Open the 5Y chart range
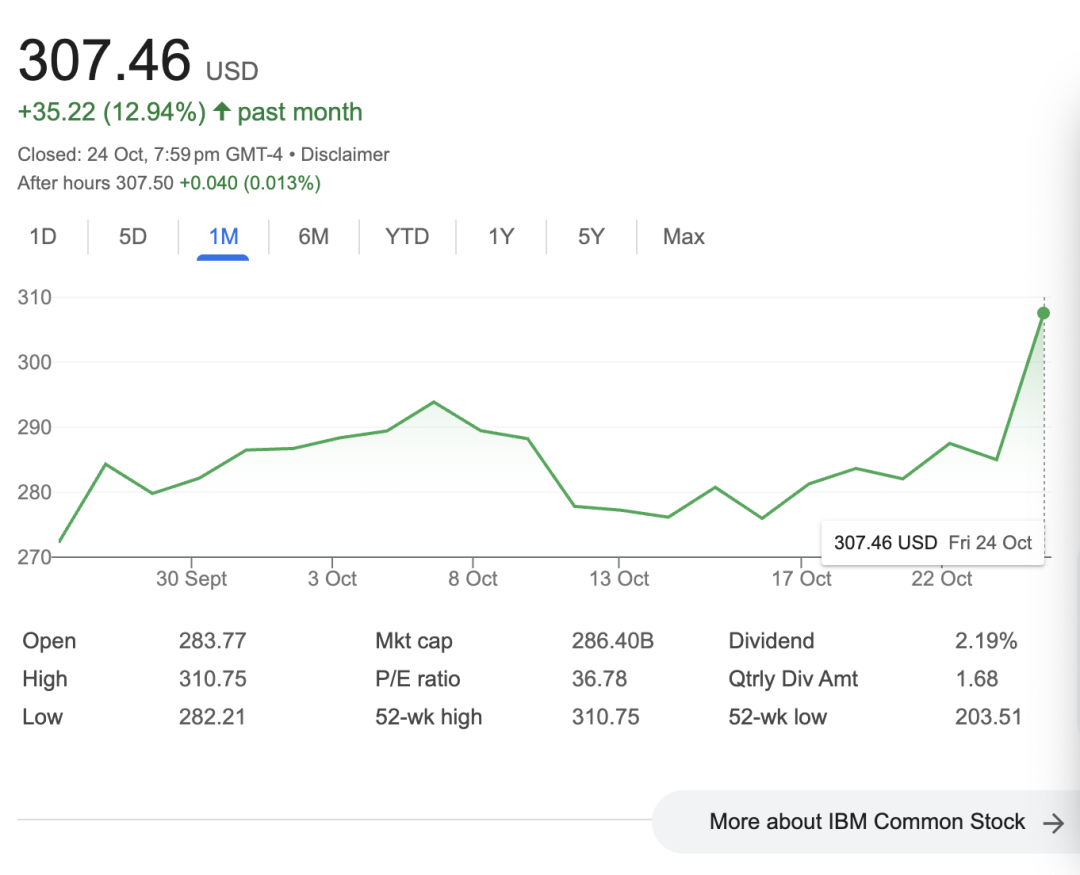This screenshot has width=1080, height=875. pos(591,237)
